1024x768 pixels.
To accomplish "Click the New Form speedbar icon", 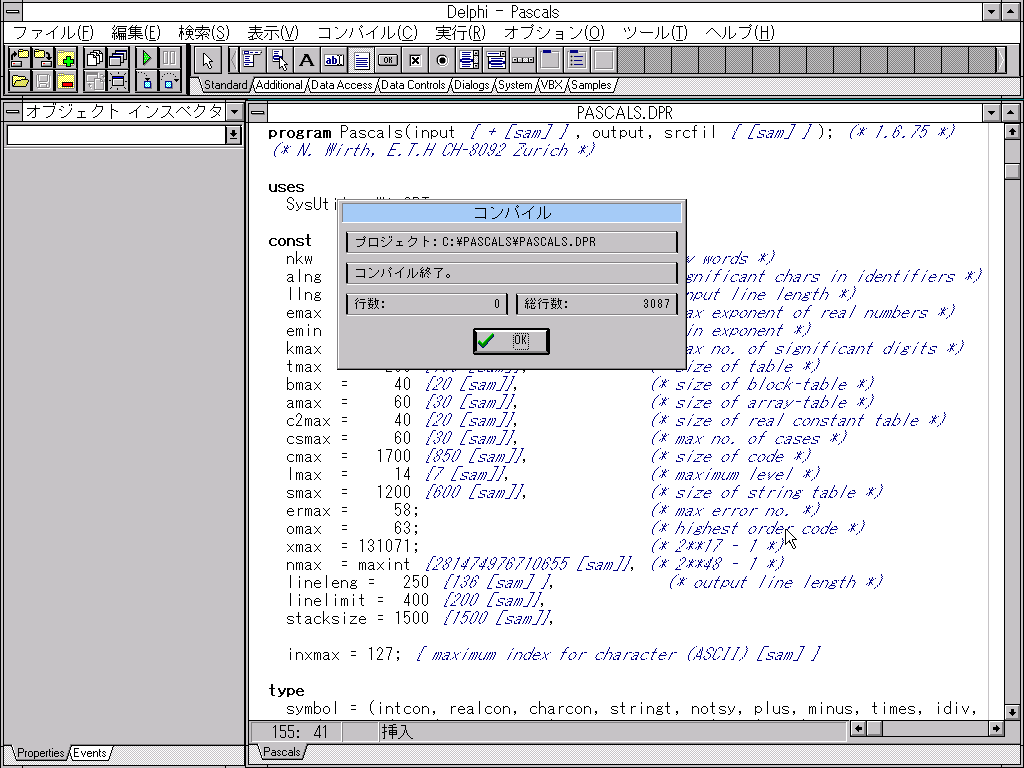I will click(x=118, y=82).
